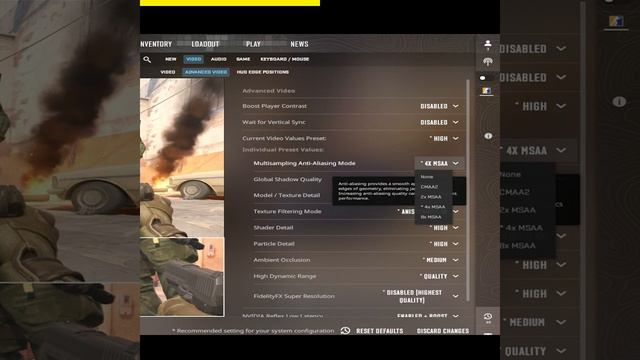Viewport: 640px width, 360px height.
Task: Switch to the New settings tab
Action: pos(171,59)
